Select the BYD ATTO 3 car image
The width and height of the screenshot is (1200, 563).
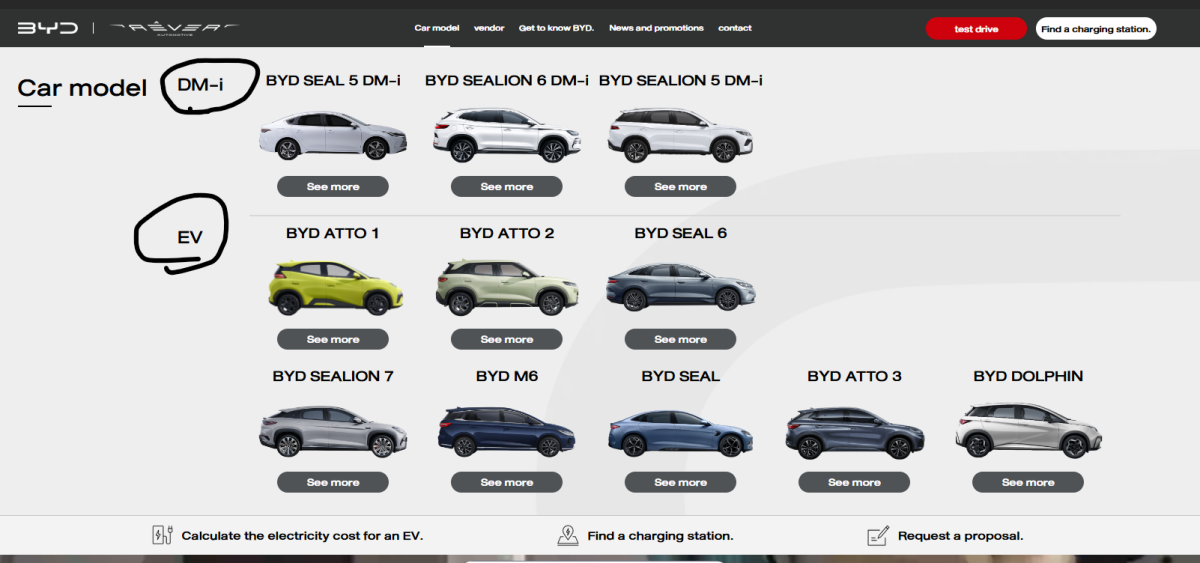click(854, 431)
